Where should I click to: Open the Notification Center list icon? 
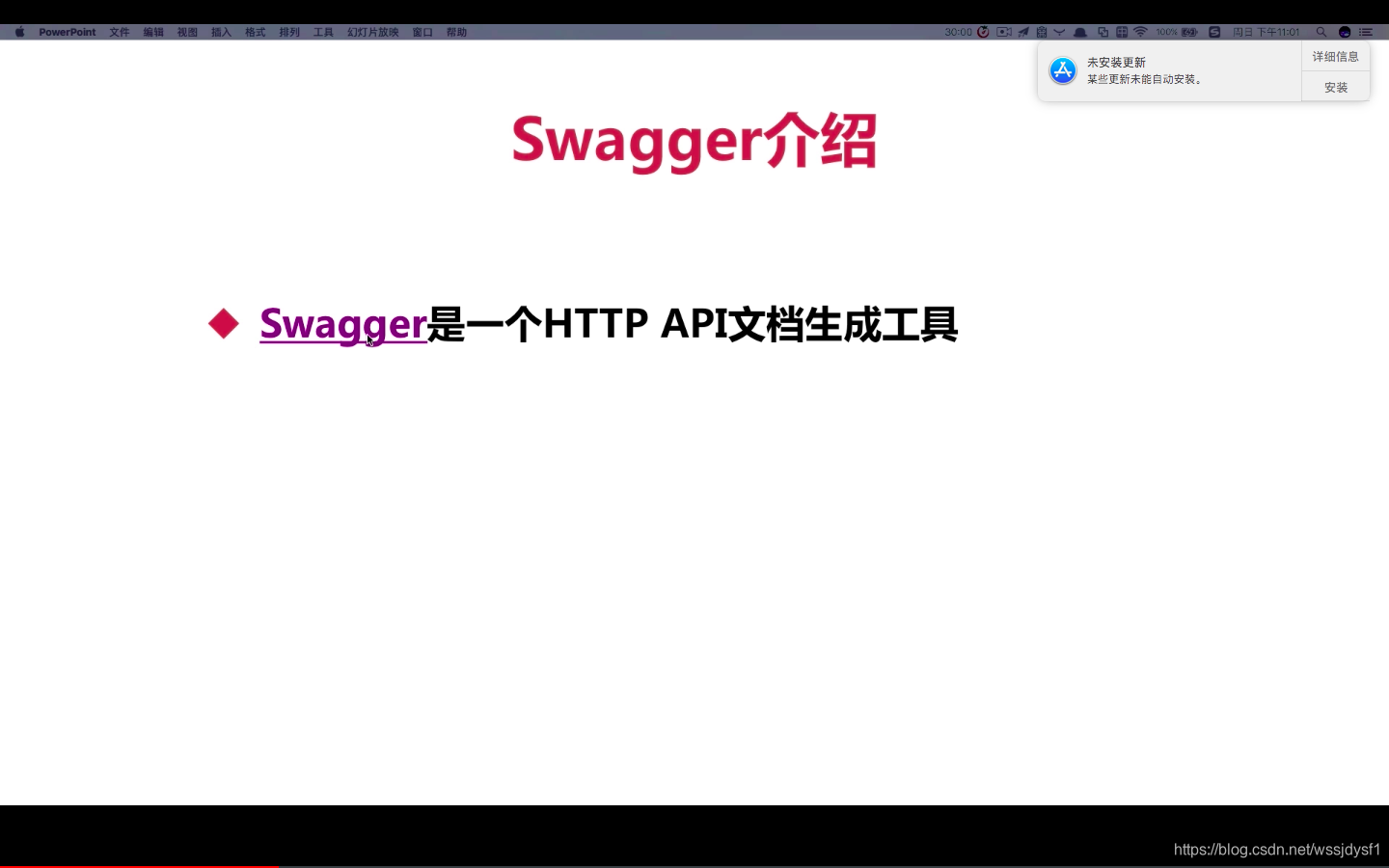(1366, 32)
